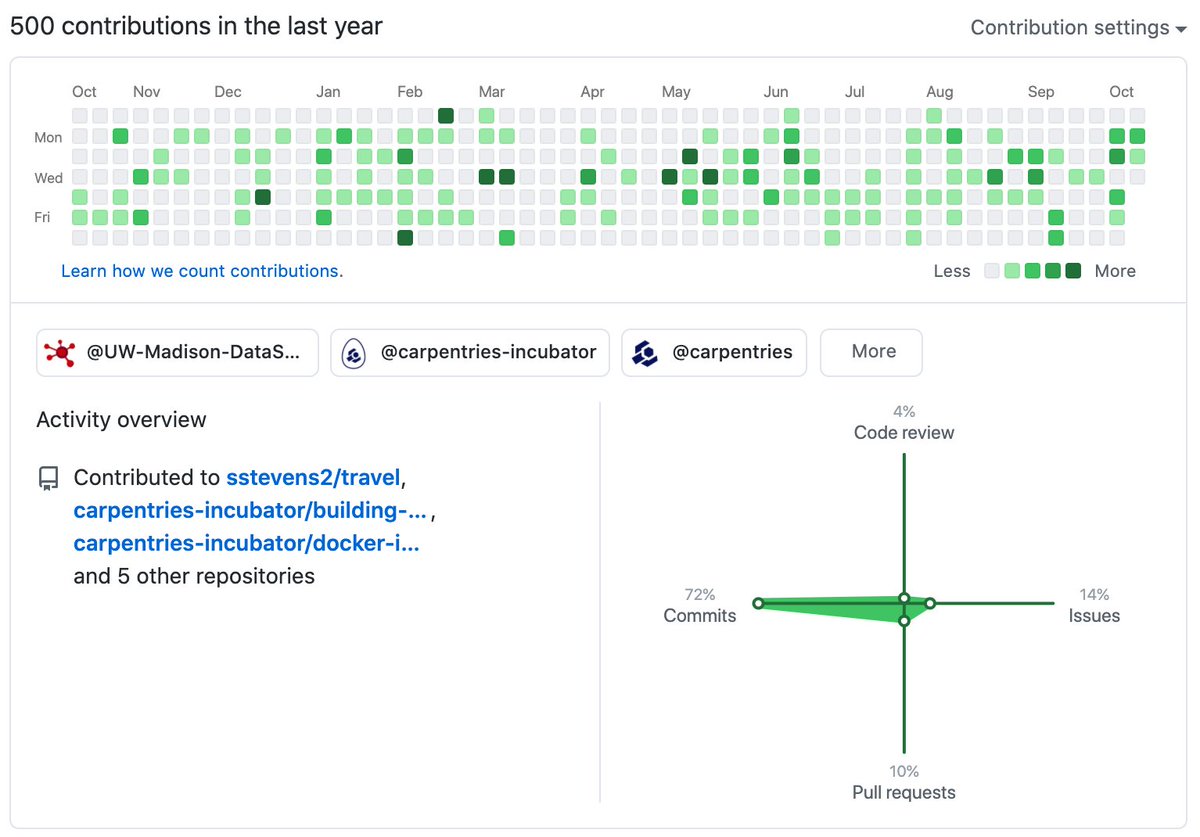Screen dimensions: 1200x837
Task: Click the carpentries-incubator egg-shaped avatar icon
Action: point(354,352)
